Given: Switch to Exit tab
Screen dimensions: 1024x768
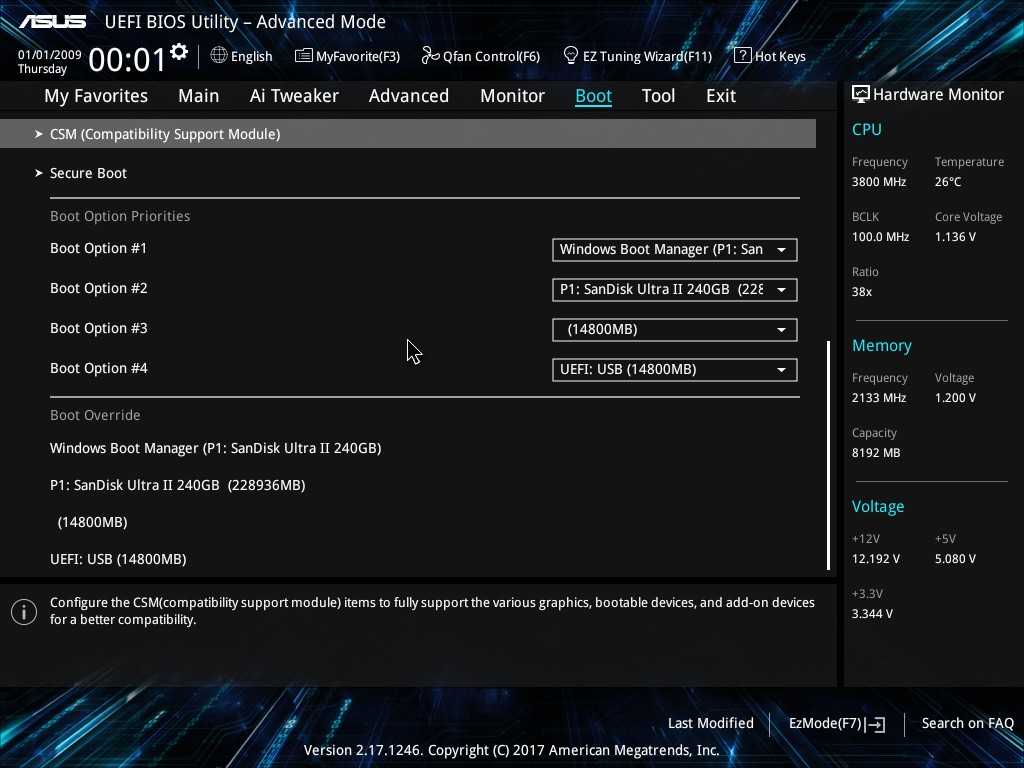Looking at the screenshot, I should (721, 96).
